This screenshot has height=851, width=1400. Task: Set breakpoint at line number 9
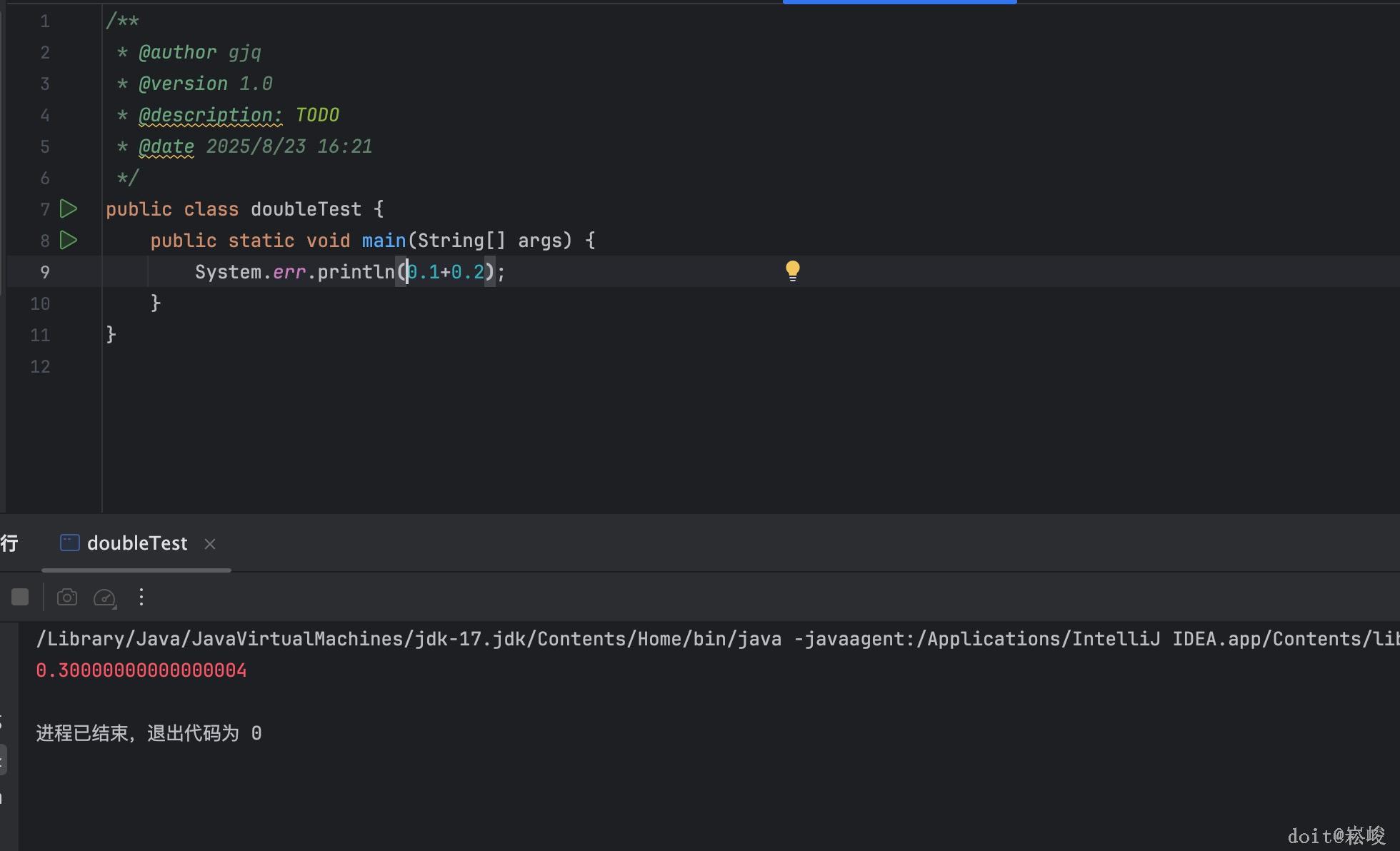click(44, 272)
